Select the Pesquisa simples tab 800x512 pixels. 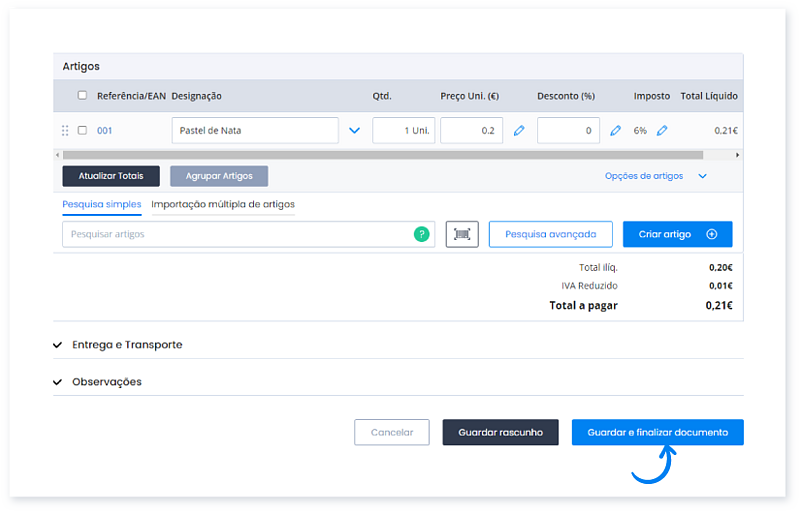click(101, 204)
